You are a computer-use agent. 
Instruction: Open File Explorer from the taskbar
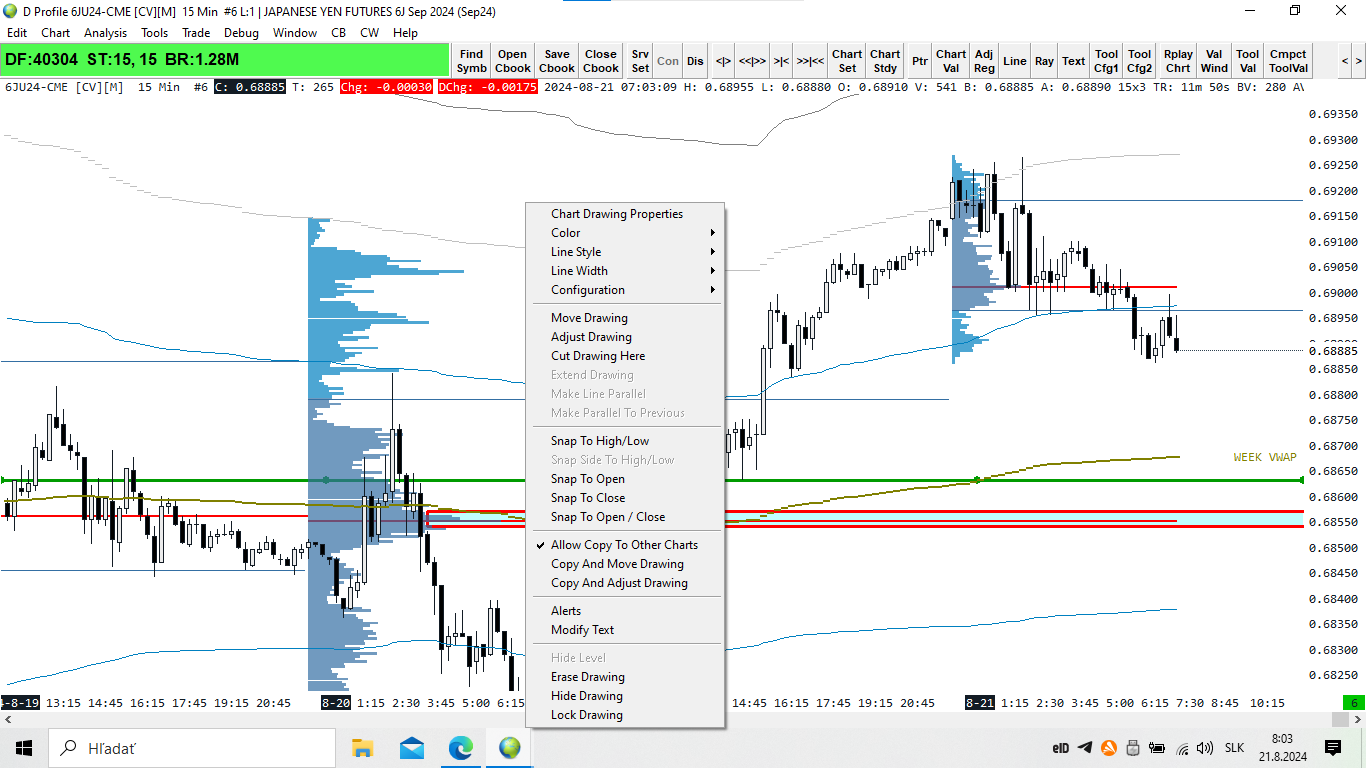pyautogui.click(x=362, y=748)
